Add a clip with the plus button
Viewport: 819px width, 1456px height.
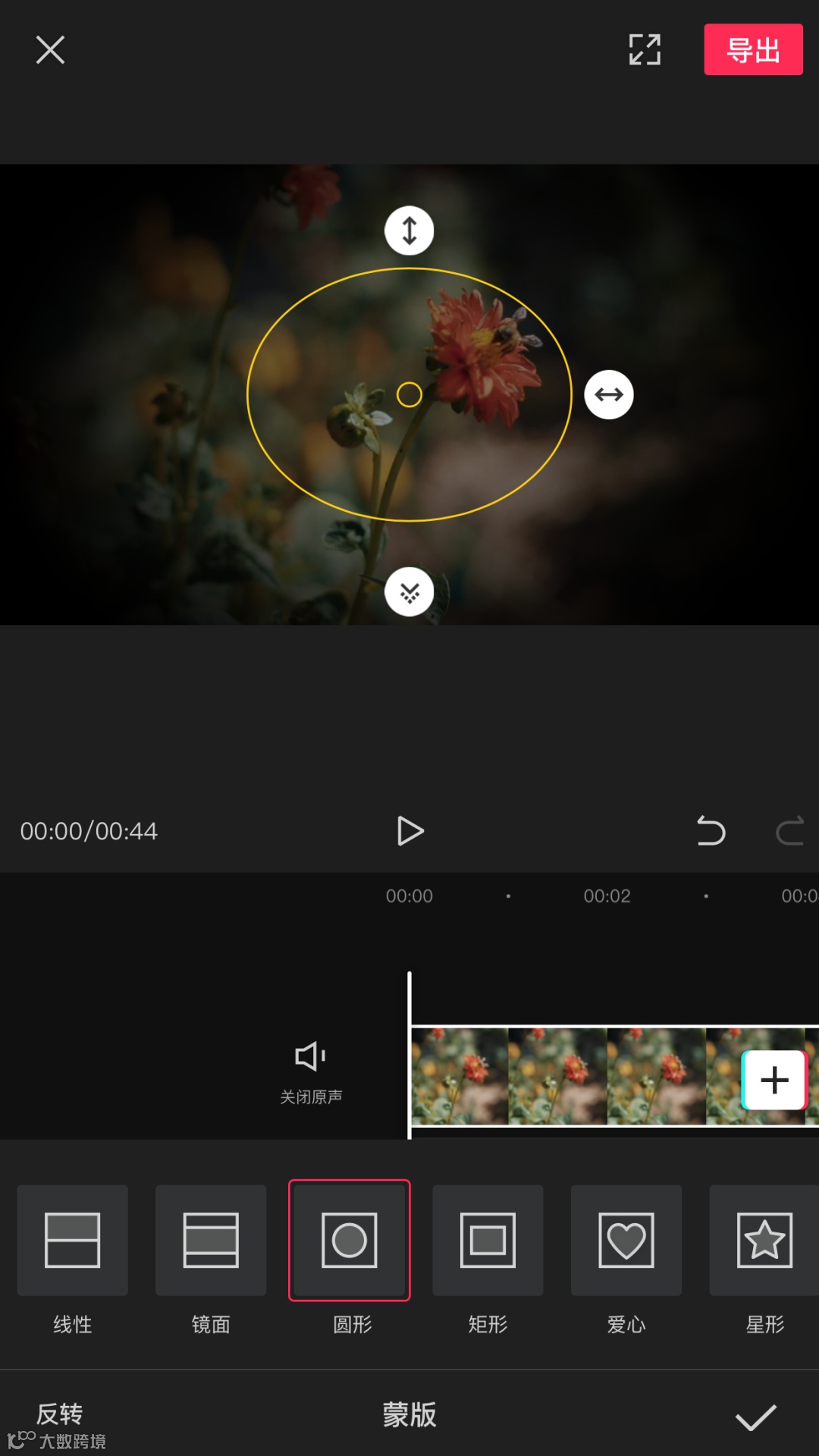click(x=774, y=1080)
